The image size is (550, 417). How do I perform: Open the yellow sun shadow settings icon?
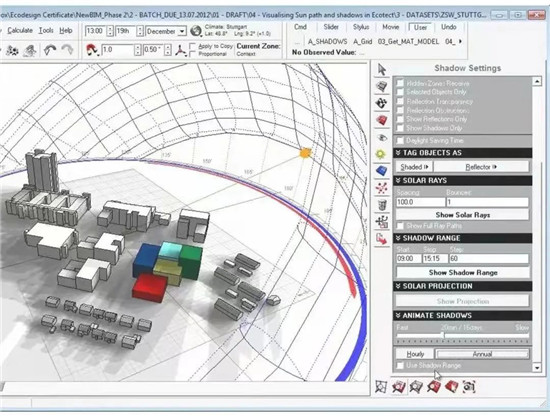(x=381, y=154)
